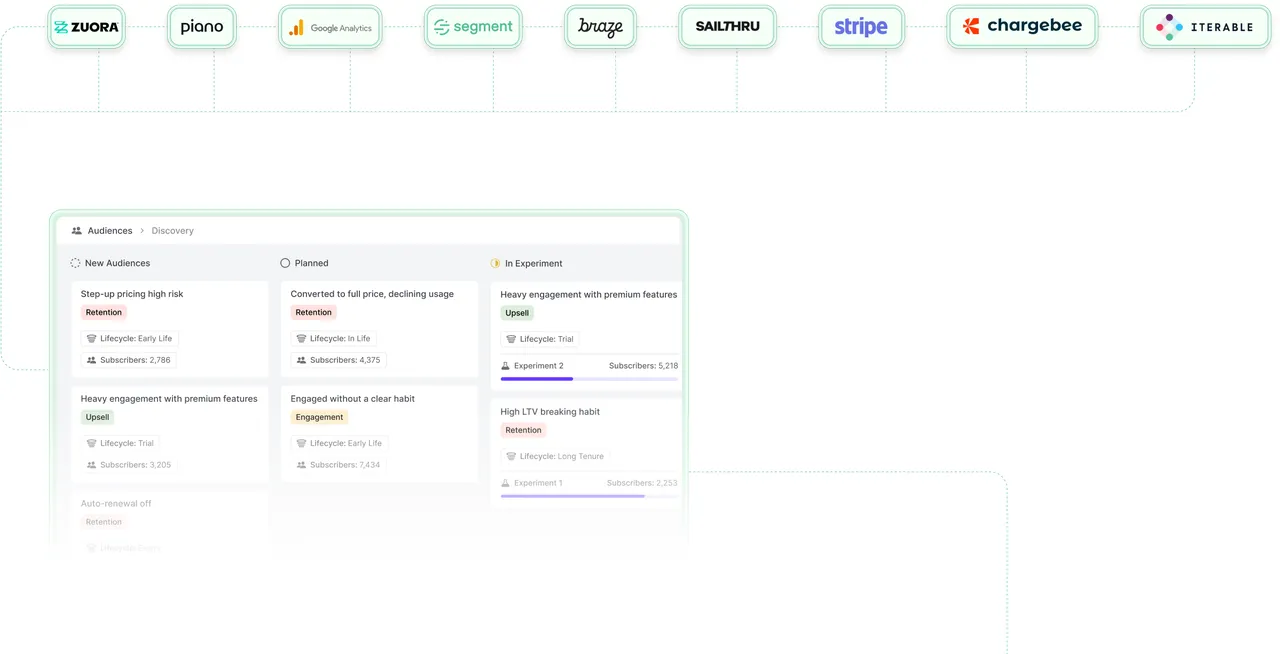Click the flask icon beside Experiment 2

coord(506,366)
